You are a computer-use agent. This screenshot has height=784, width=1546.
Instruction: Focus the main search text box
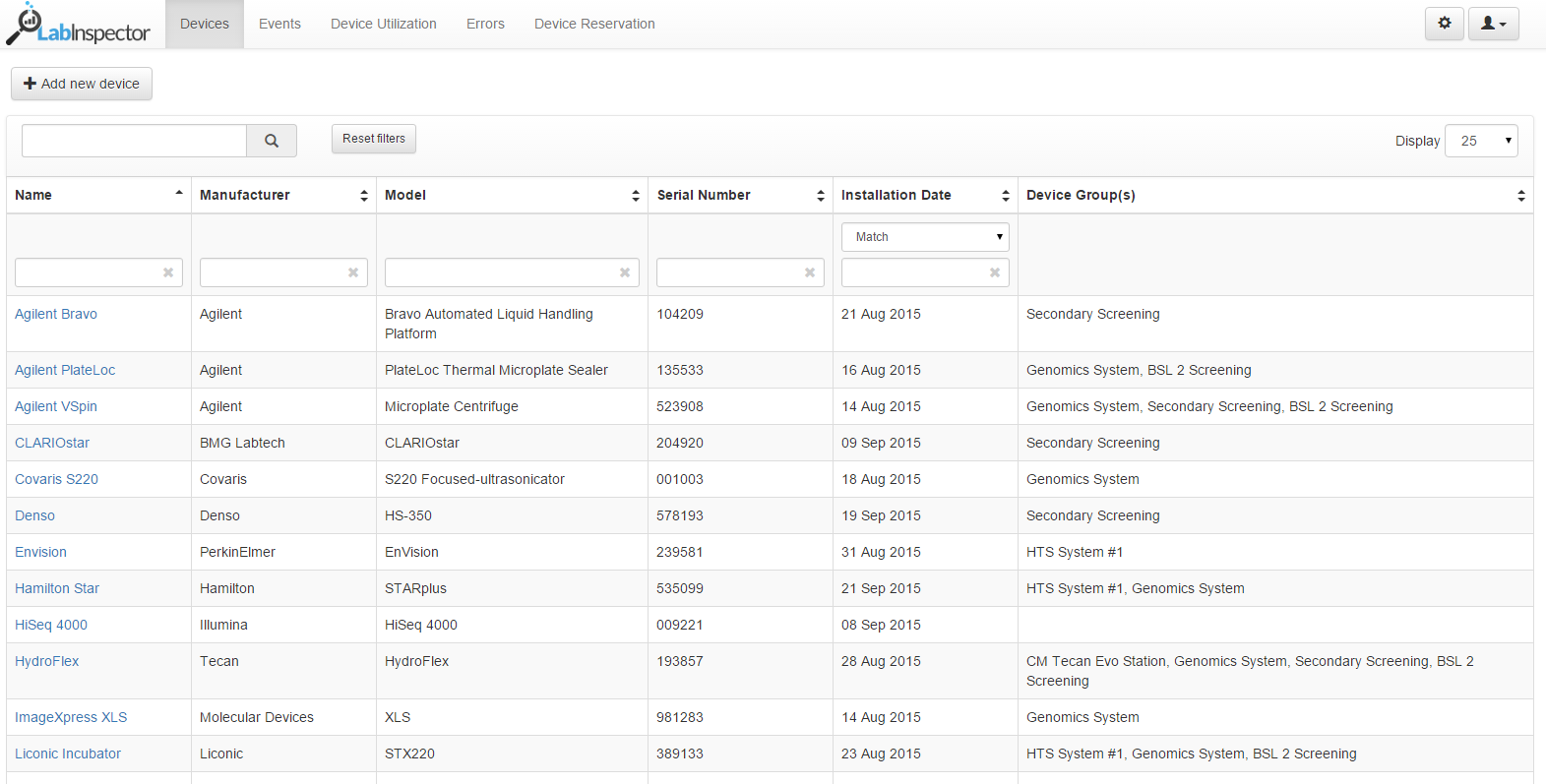tap(134, 141)
